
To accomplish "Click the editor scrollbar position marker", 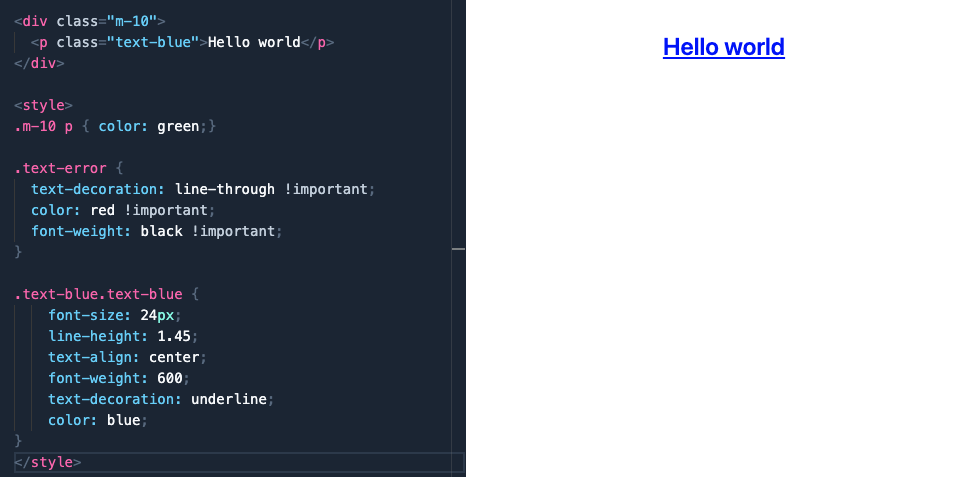I will tap(459, 247).
